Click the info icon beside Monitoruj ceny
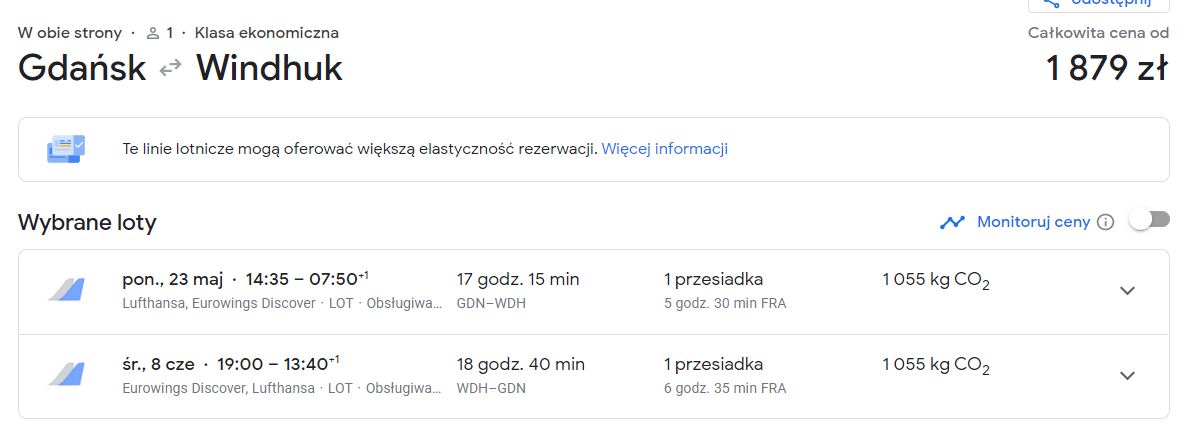Image resolution: width=1196 pixels, height=424 pixels. click(x=1105, y=222)
